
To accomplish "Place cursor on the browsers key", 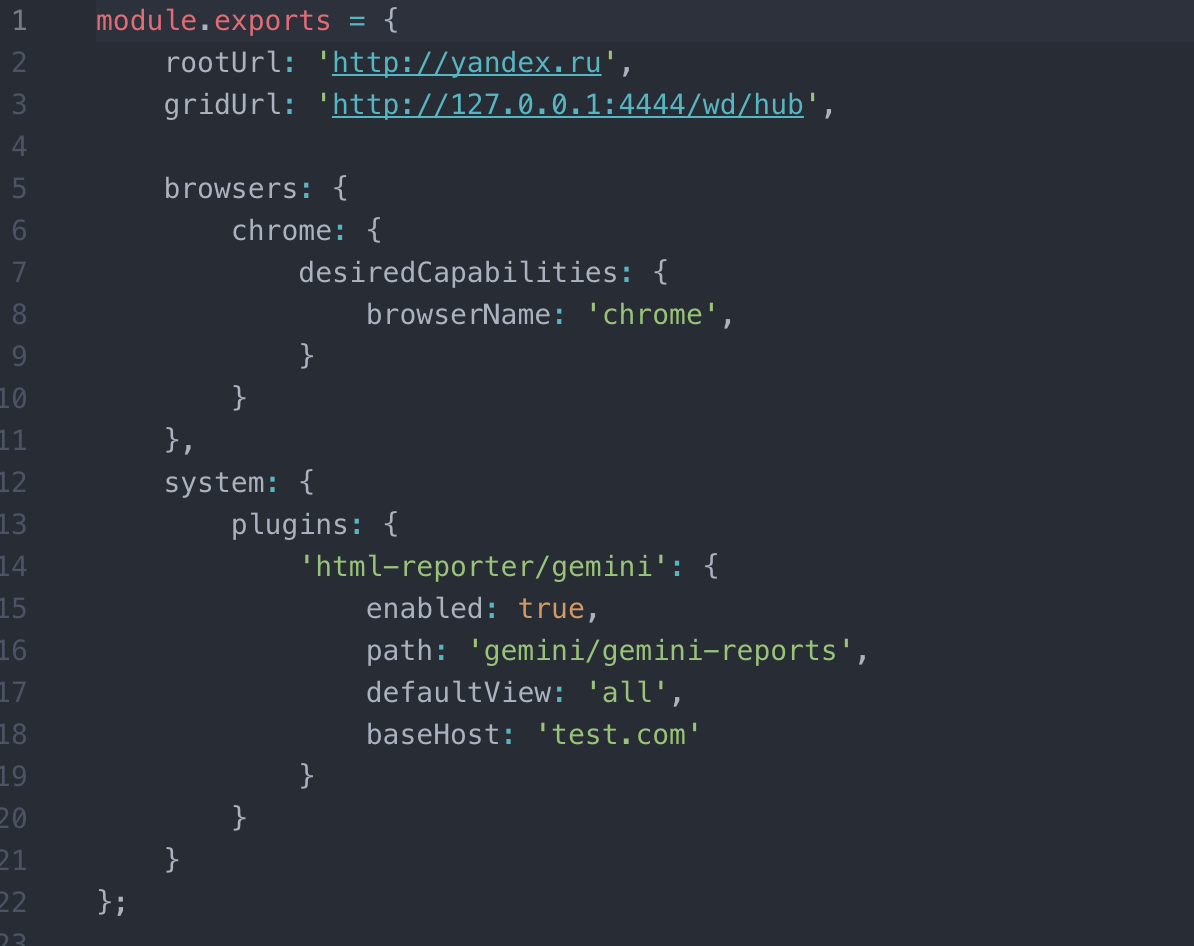I will (x=231, y=189).
